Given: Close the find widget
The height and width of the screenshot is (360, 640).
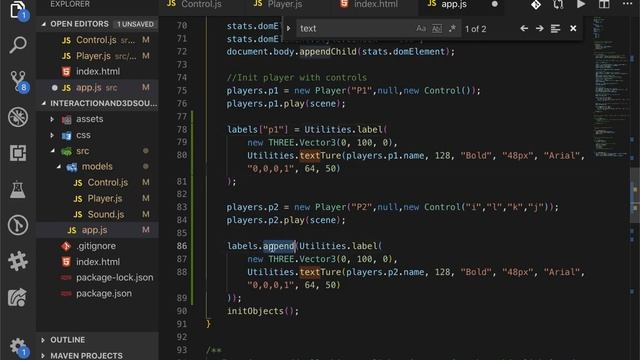Looking at the screenshot, I should tap(573, 28).
